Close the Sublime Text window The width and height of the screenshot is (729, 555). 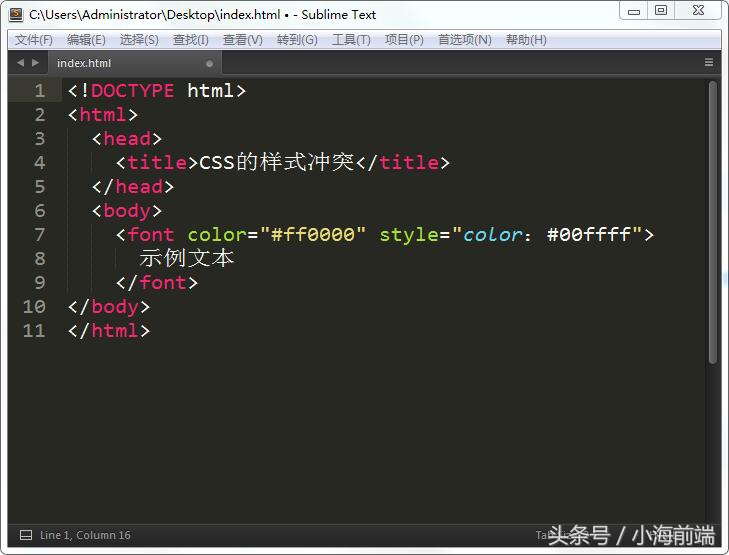point(698,11)
